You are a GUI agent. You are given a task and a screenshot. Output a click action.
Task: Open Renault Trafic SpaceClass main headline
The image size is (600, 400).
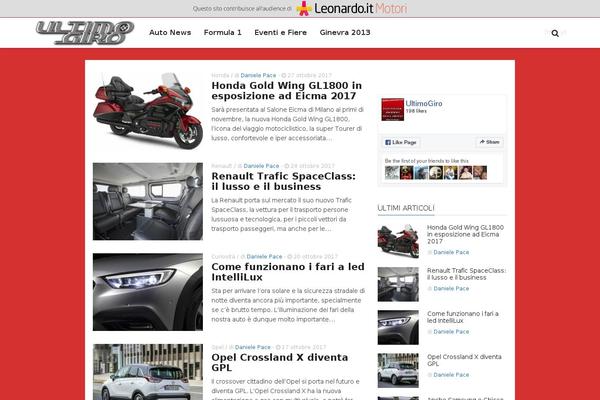click(283, 181)
